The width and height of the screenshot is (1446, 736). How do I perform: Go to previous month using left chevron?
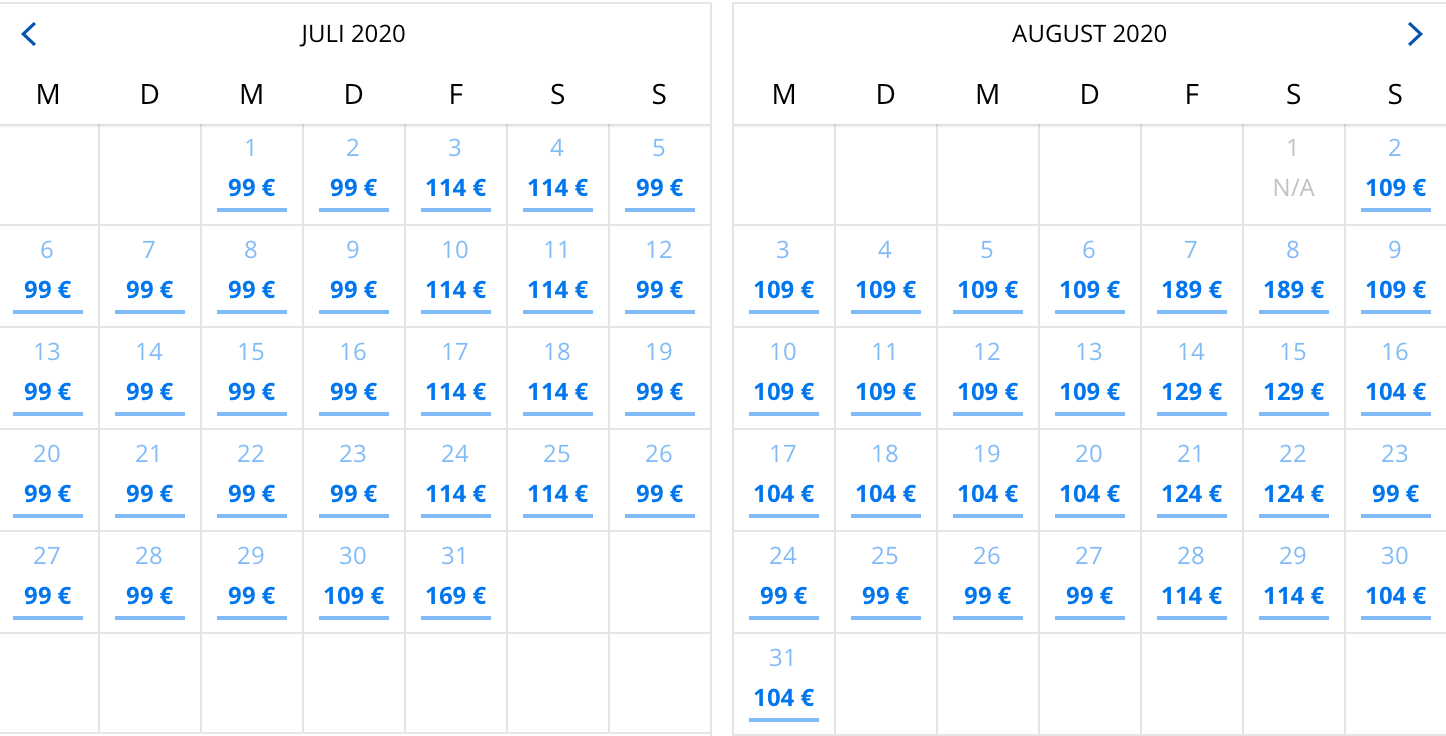(x=29, y=35)
